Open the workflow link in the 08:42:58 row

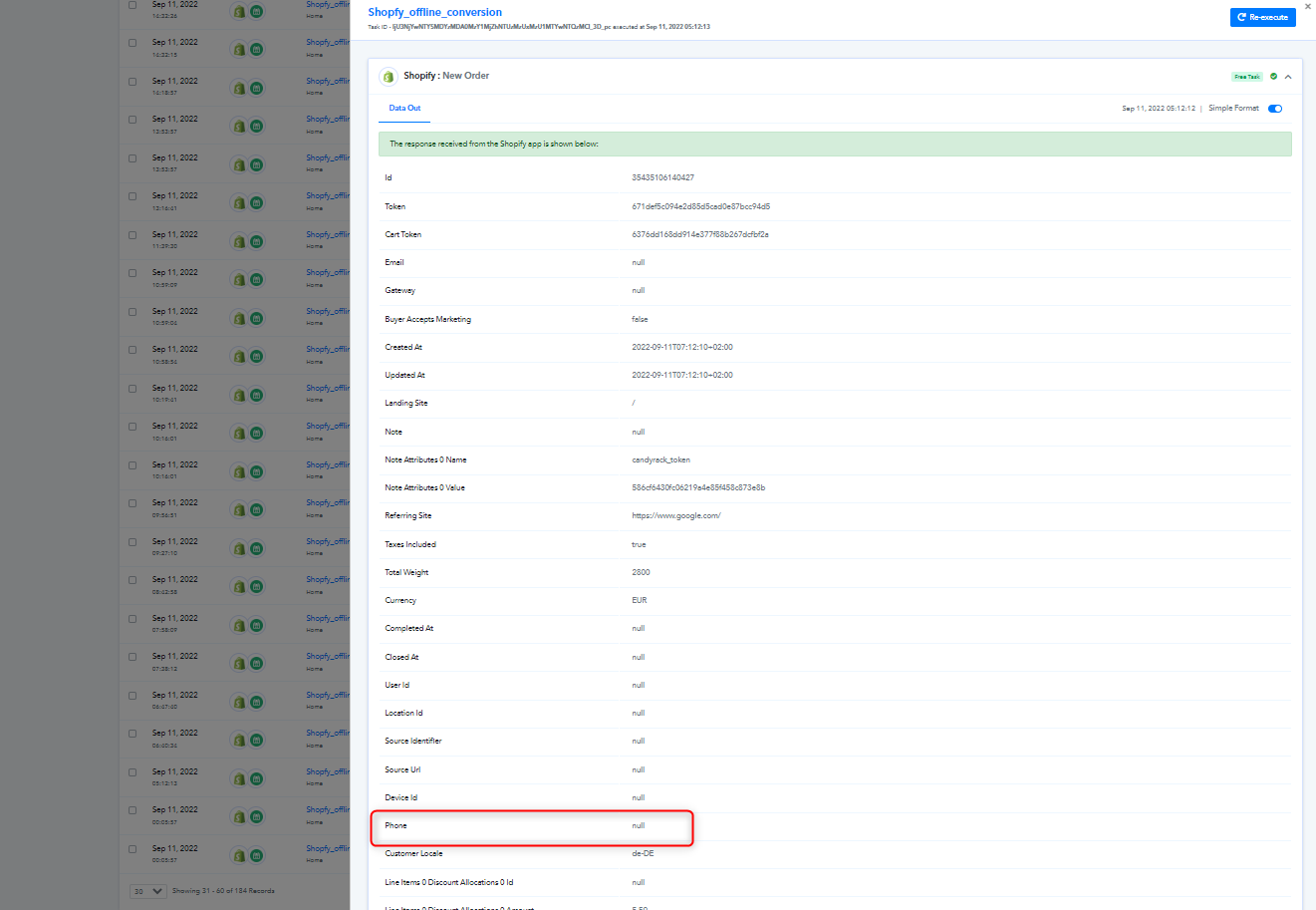tap(328, 579)
